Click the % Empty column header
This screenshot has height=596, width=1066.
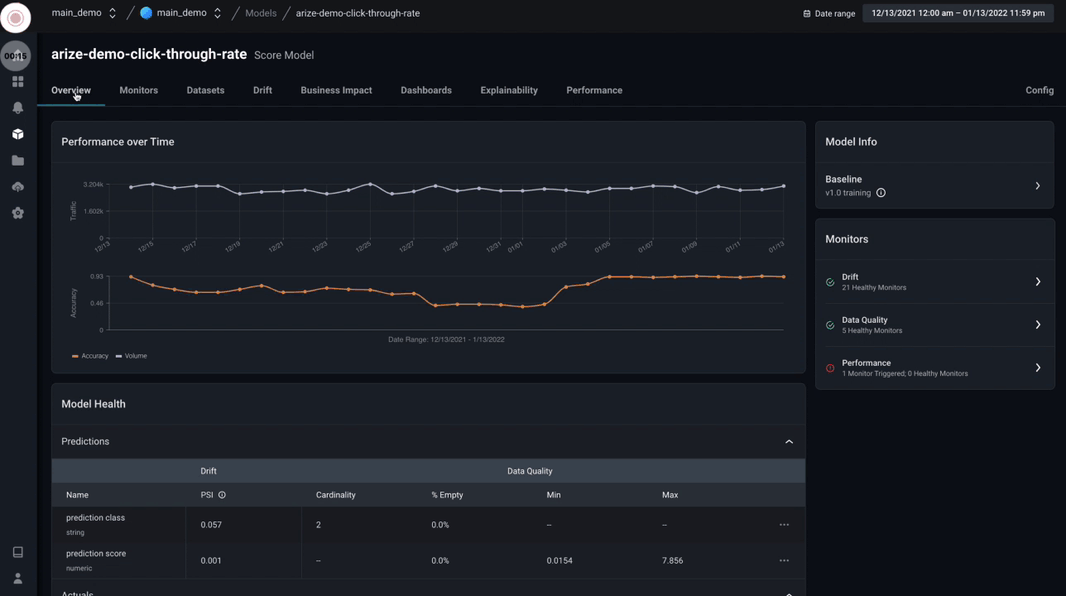tap(447, 495)
